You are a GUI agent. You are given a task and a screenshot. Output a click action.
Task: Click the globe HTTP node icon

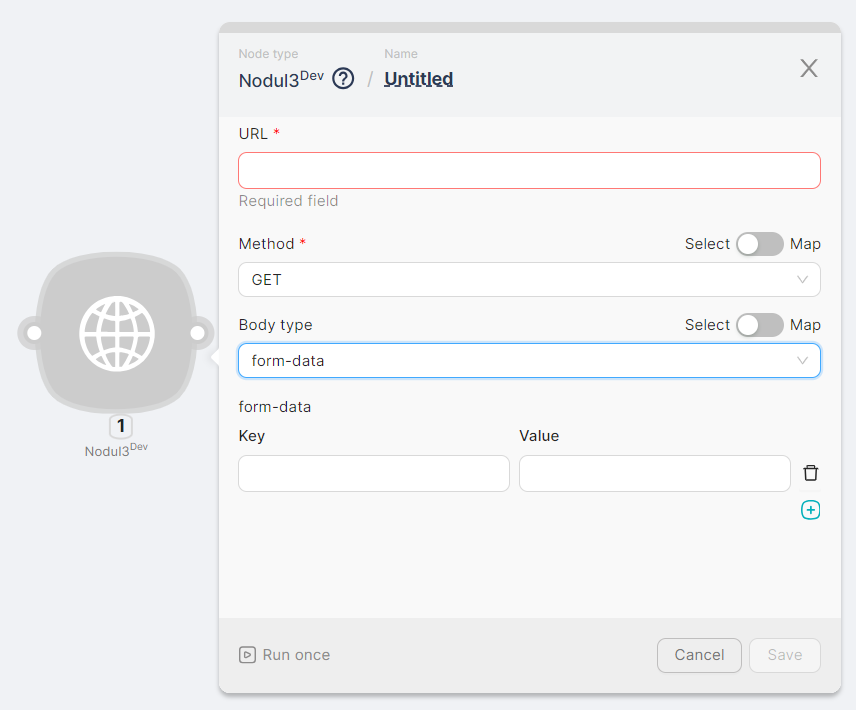coord(117,333)
